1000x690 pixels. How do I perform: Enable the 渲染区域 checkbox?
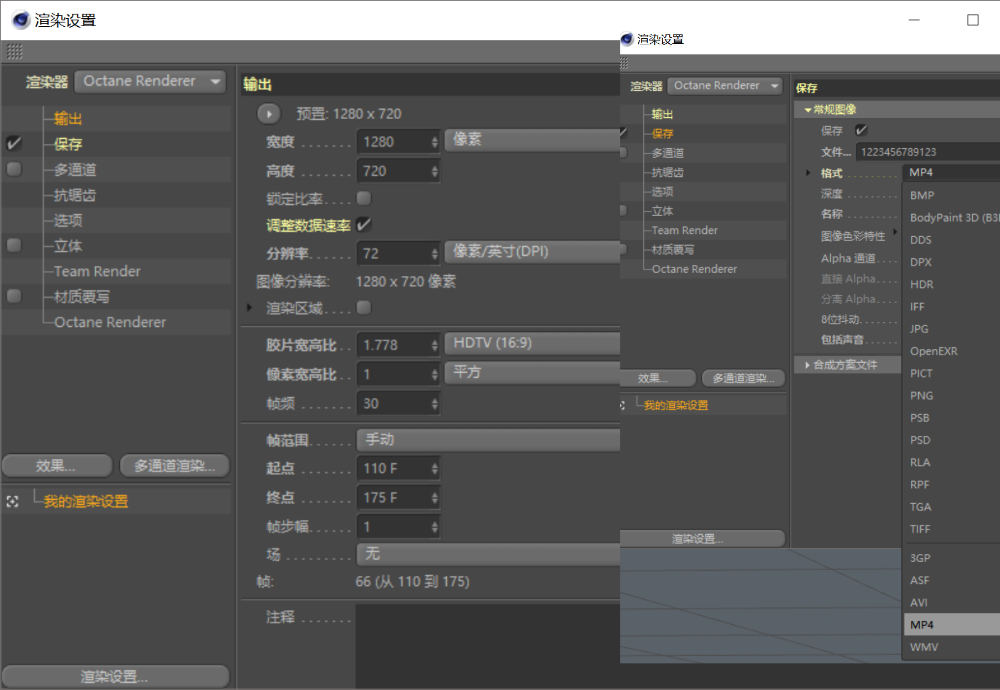point(364,308)
